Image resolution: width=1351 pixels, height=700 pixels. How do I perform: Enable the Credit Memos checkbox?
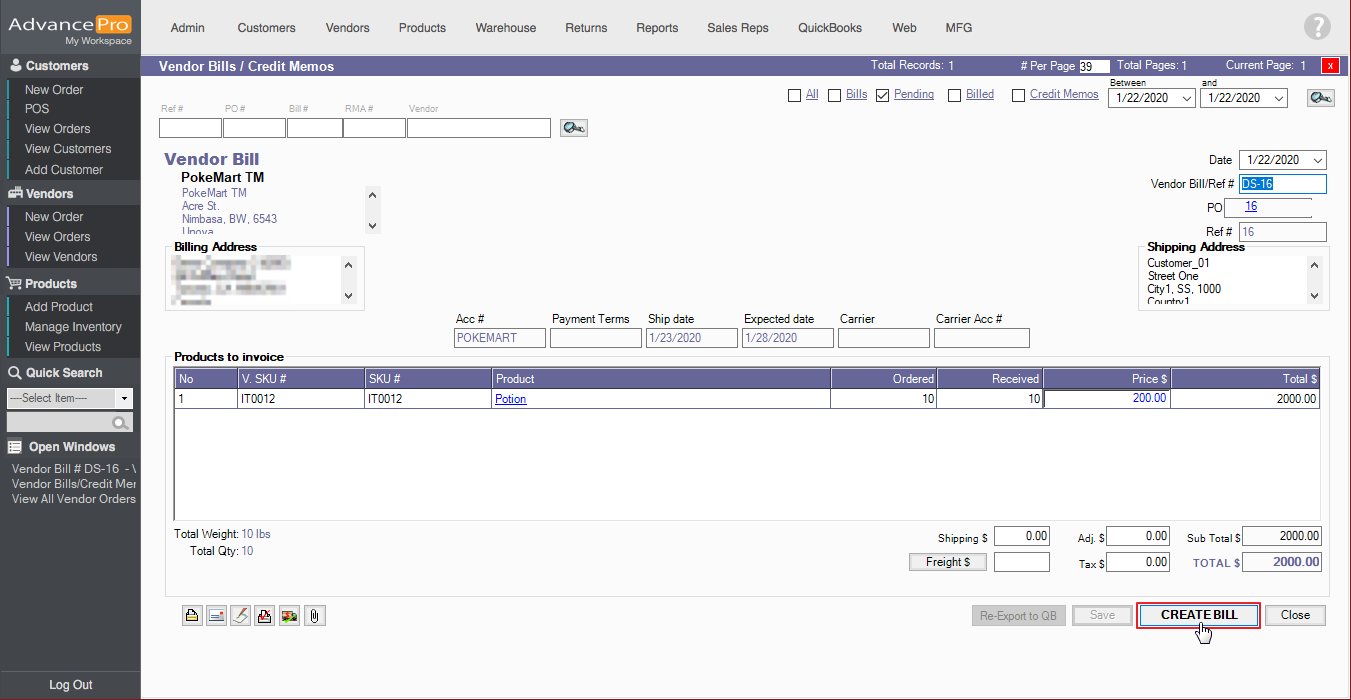tap(1019, 96)
